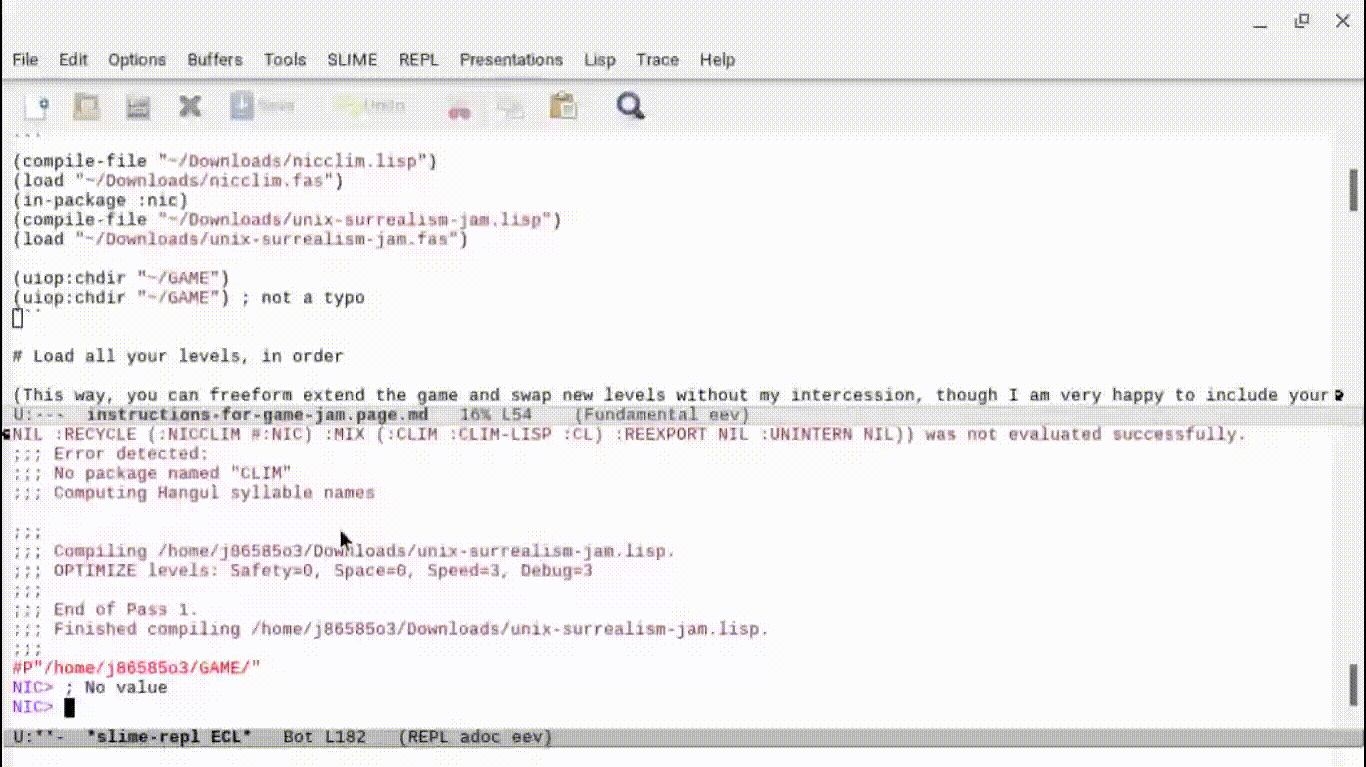This screenshot has height=767, width=1366.
Task: Close buffer with the X toolbar icon
Action: click(x=190, y=106)
